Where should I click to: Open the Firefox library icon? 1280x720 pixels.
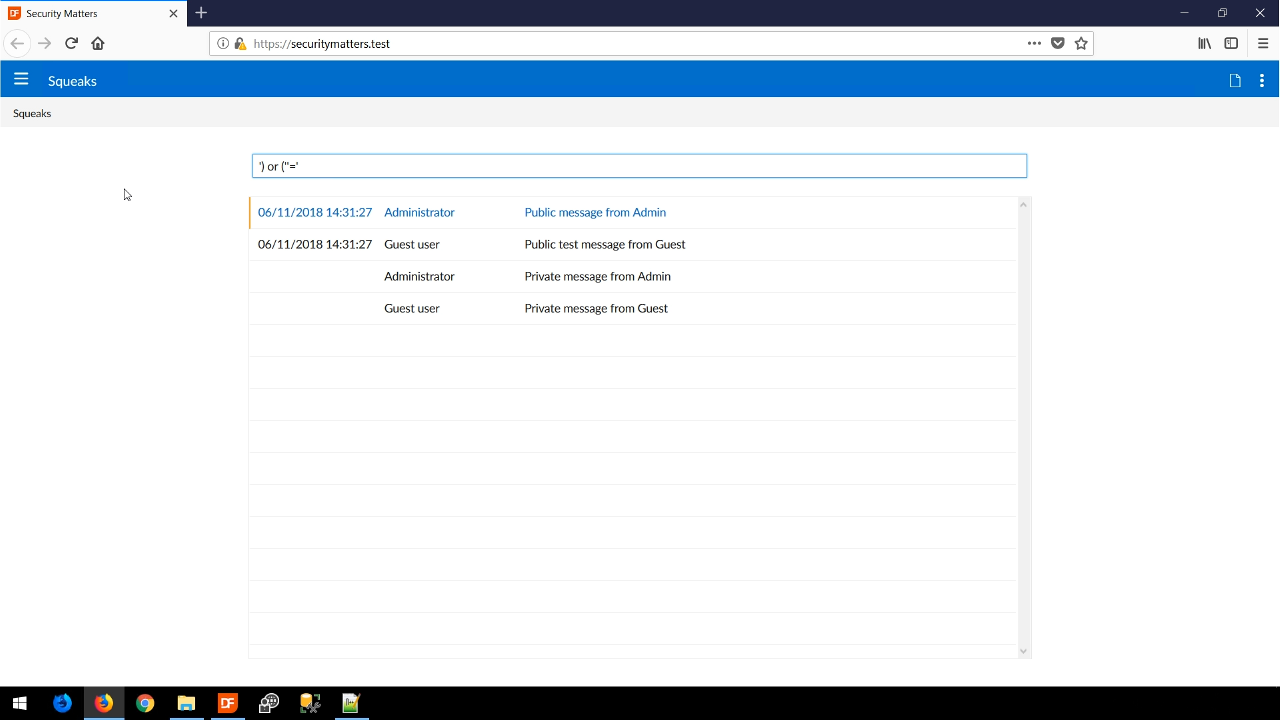pos(1205,43)
